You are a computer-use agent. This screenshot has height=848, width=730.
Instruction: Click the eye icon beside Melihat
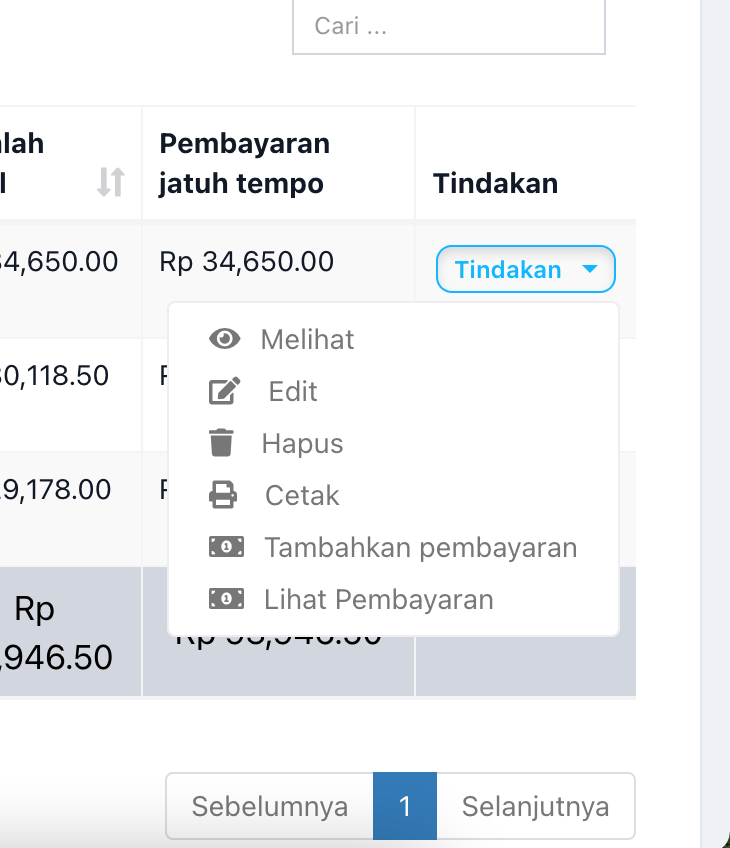click(224, 340)
